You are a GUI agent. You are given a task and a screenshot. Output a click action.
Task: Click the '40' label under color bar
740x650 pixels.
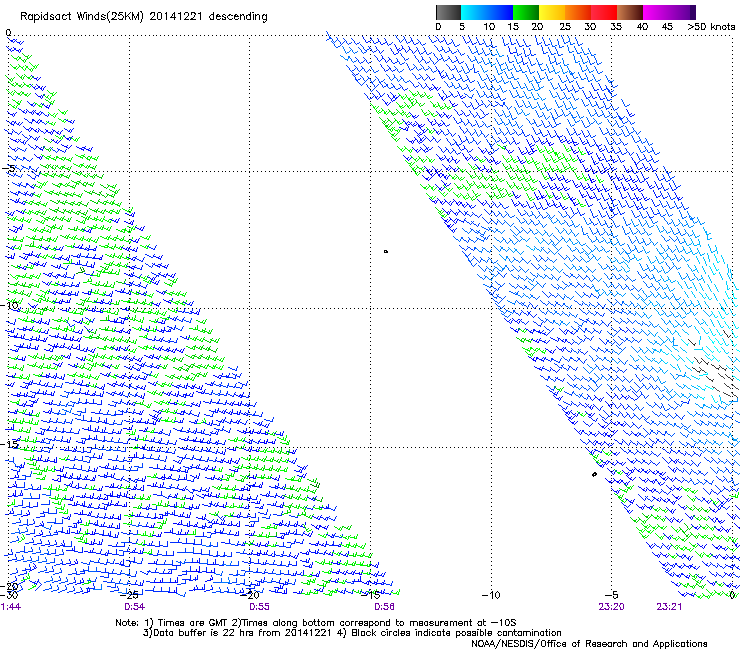[x=642, y=26]
